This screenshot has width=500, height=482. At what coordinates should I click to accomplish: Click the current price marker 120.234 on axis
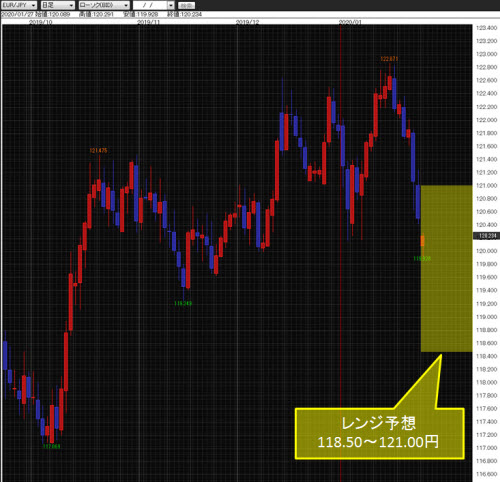click(487, 236)
